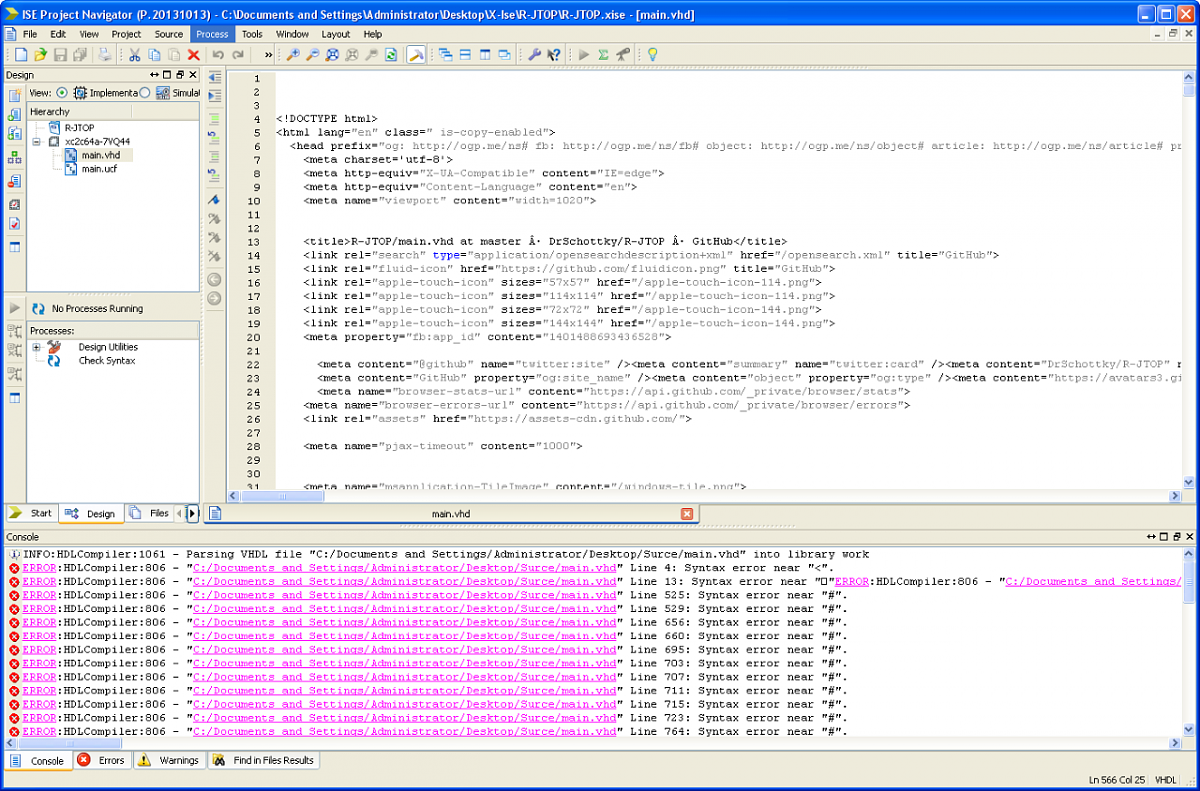The height and width of the screenshot is (791, 1200).
Task: Activate the What's This help pointer
Action: pyautogui.click(x=553, y=55)
